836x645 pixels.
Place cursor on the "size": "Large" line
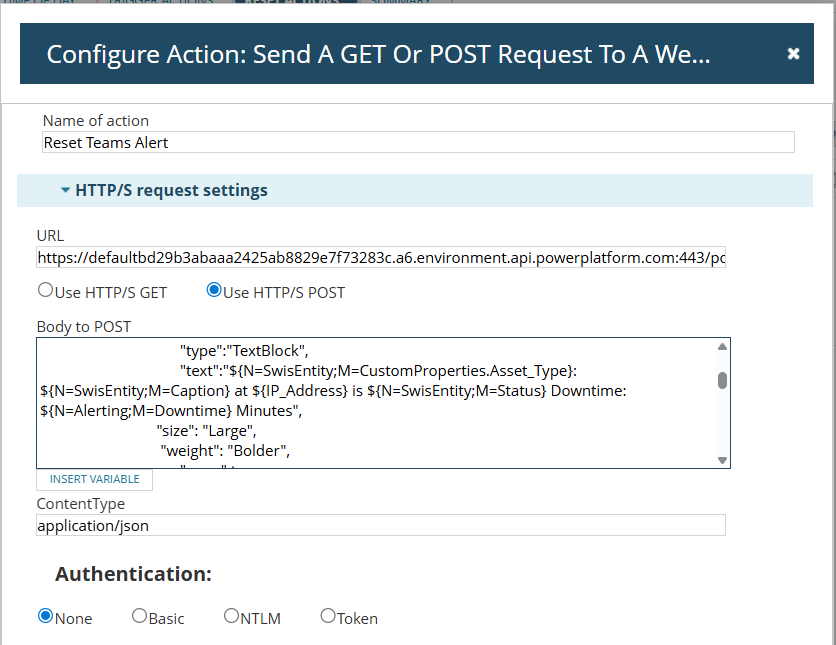[x=207, y=431]
